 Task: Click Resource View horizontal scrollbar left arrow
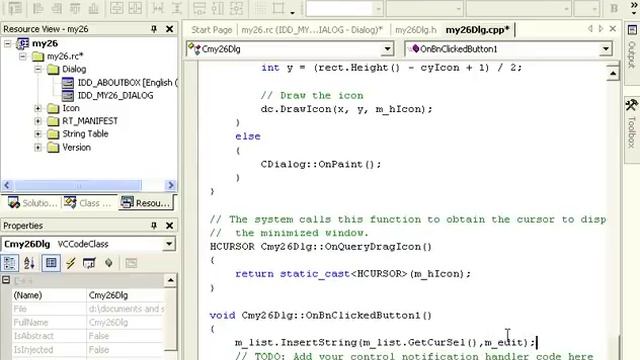coord(7,185)
